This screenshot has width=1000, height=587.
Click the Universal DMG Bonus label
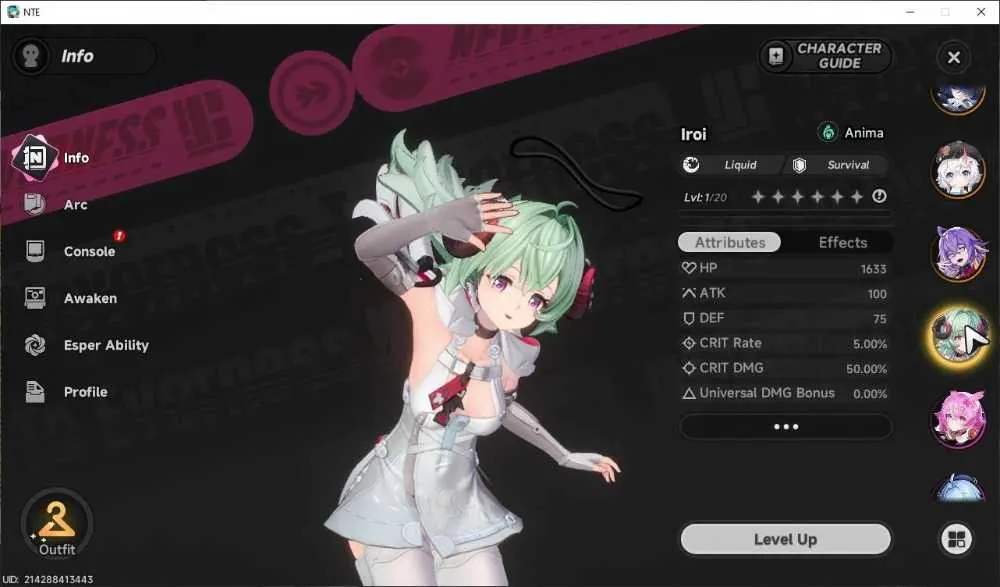767,393
